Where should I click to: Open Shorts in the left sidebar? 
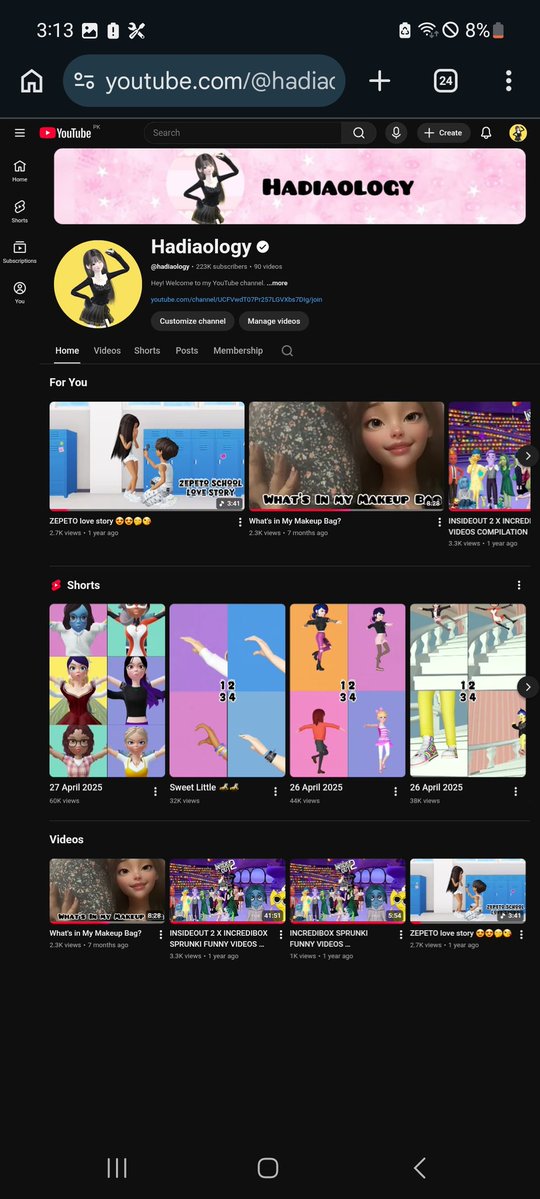click(x=20, y=211)
